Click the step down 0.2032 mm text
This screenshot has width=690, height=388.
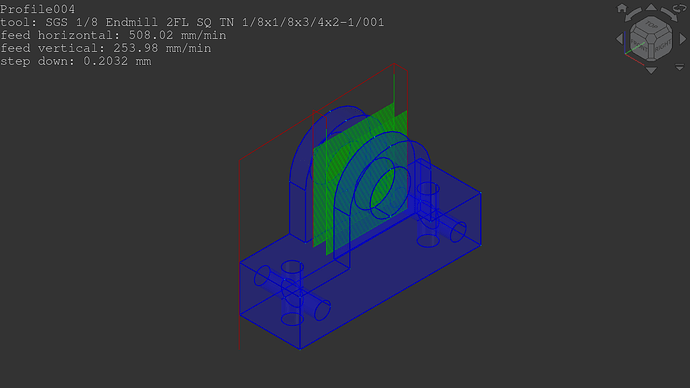[x=76, y=61]
